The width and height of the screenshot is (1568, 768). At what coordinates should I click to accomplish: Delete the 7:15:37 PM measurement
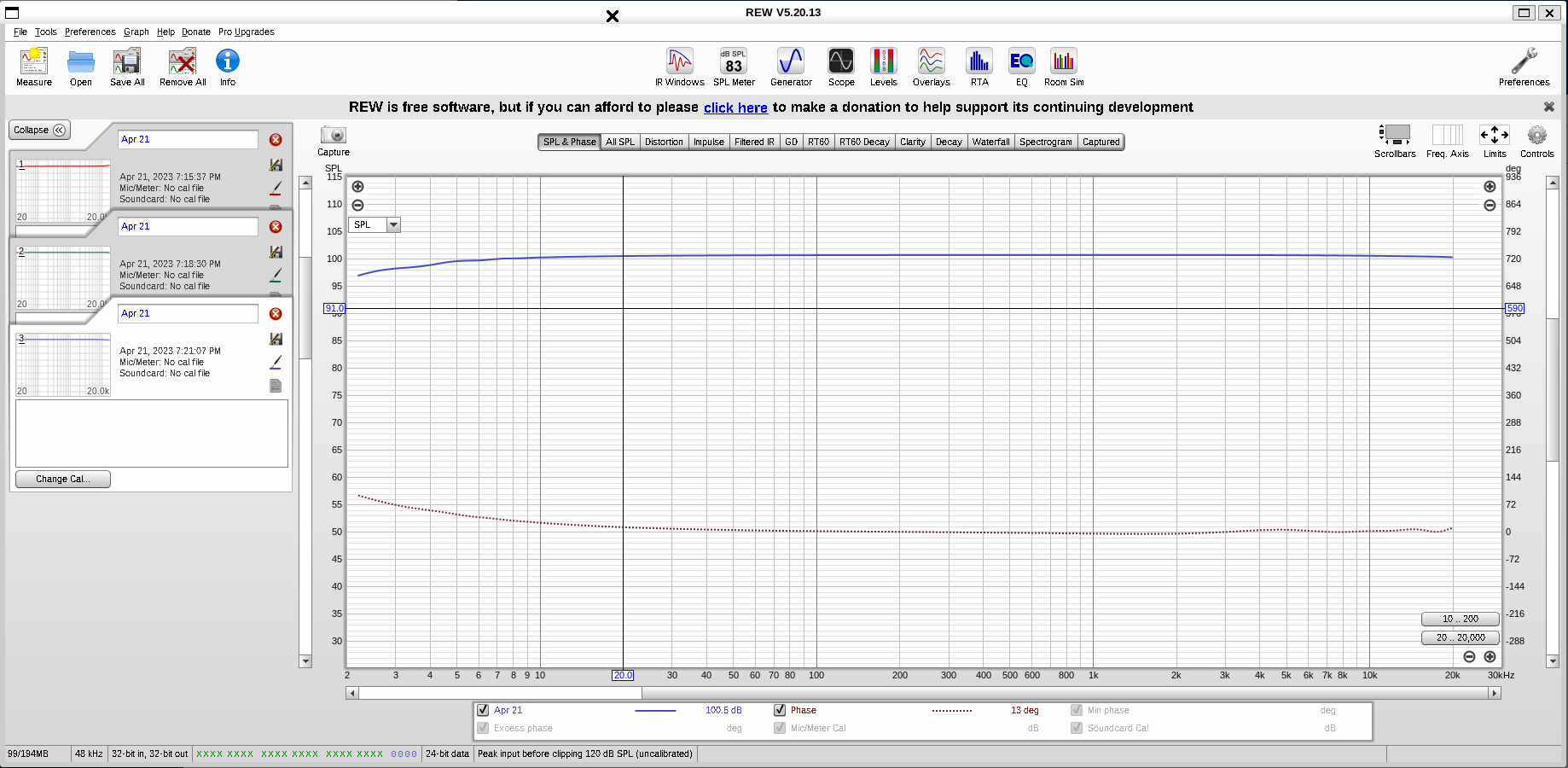[276, 140]
